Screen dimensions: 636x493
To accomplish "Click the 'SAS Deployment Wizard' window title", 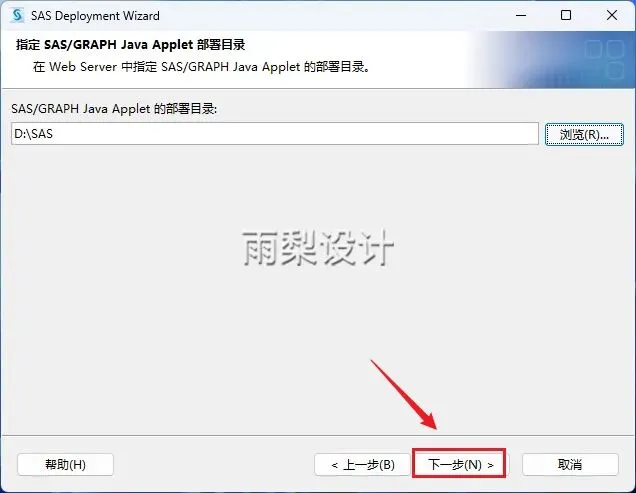I will pyautogui.click(x=95, y=16).
